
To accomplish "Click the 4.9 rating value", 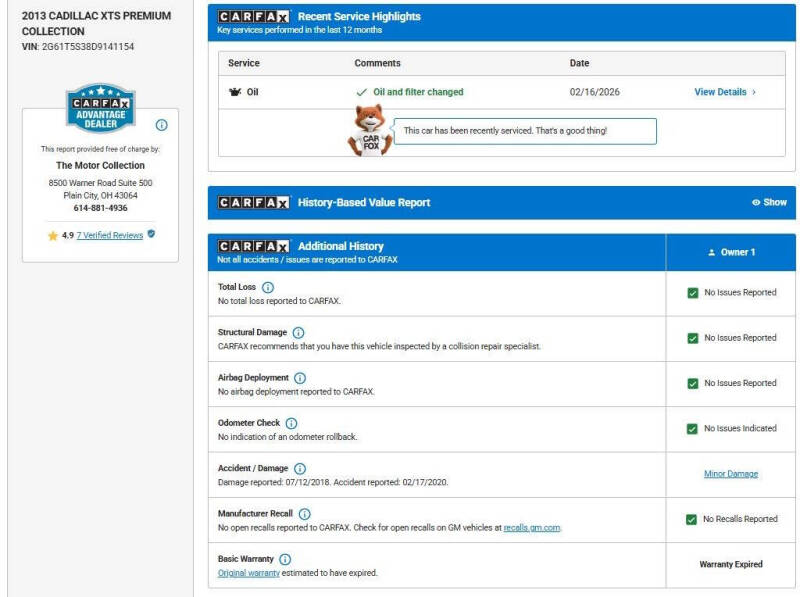I will pos(68,235).
